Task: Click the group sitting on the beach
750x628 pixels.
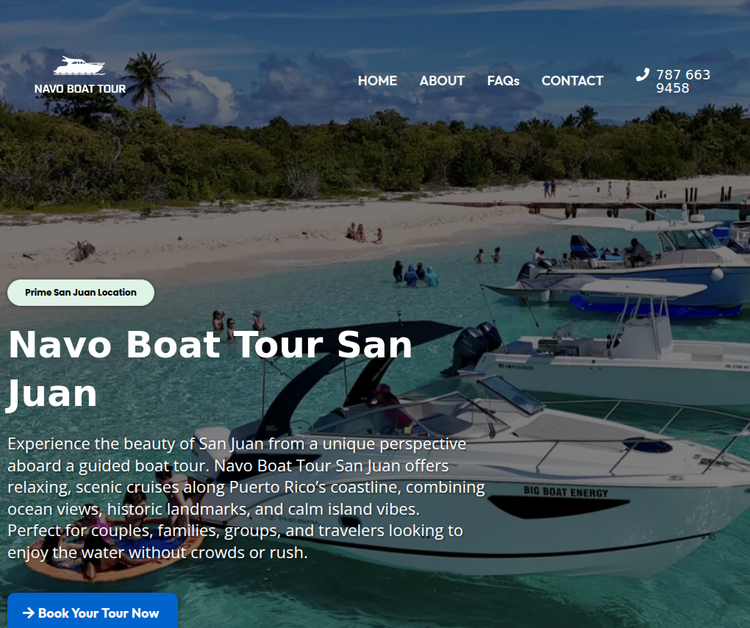Action: [364, 233]
